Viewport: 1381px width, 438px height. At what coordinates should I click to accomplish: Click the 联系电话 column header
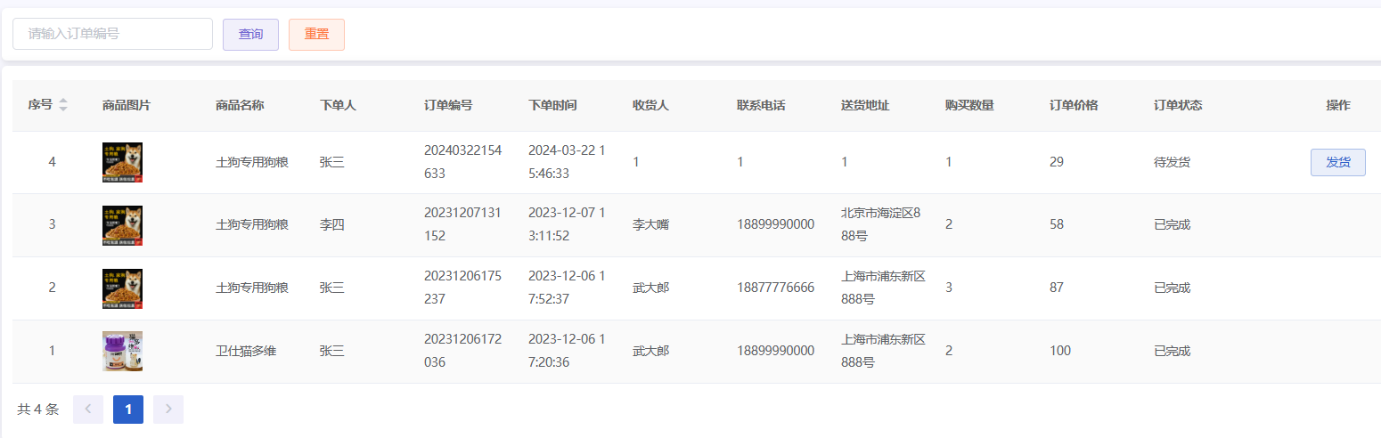tap(761, 105)
